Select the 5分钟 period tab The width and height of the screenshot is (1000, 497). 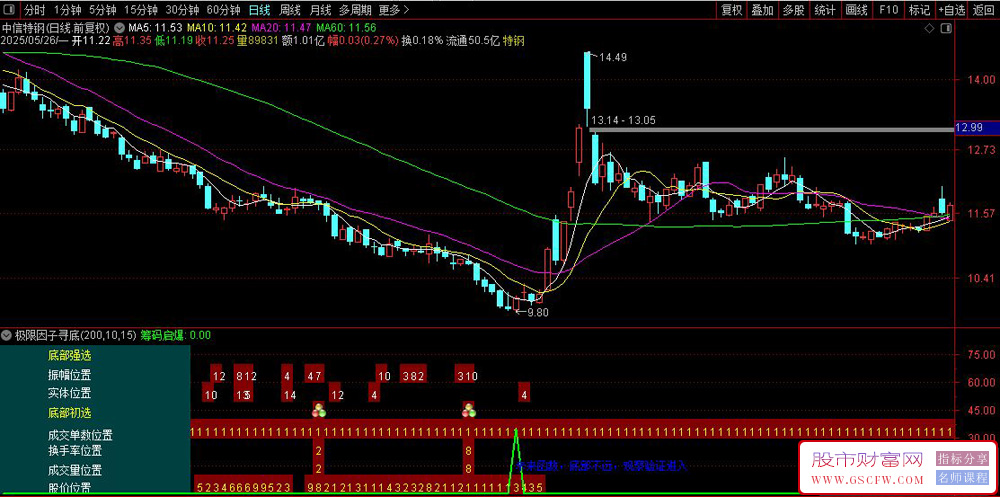(x=102, y=10)
